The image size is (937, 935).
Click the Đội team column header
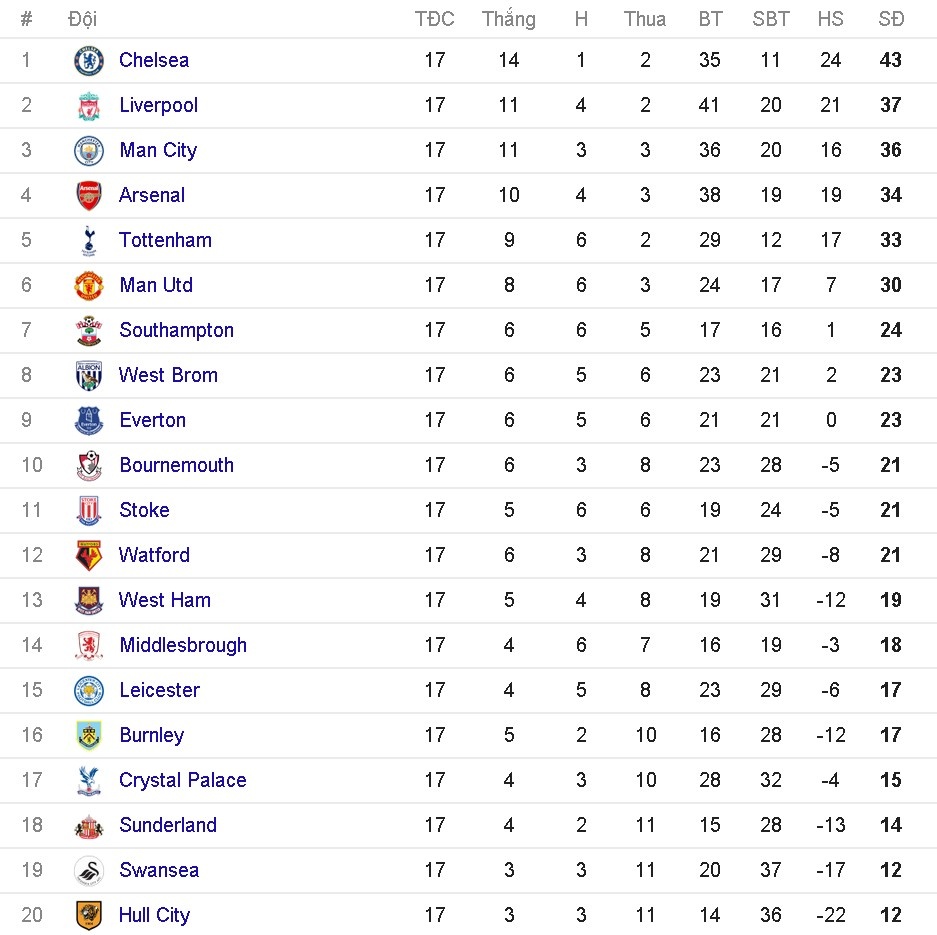(x=82, y=19)
